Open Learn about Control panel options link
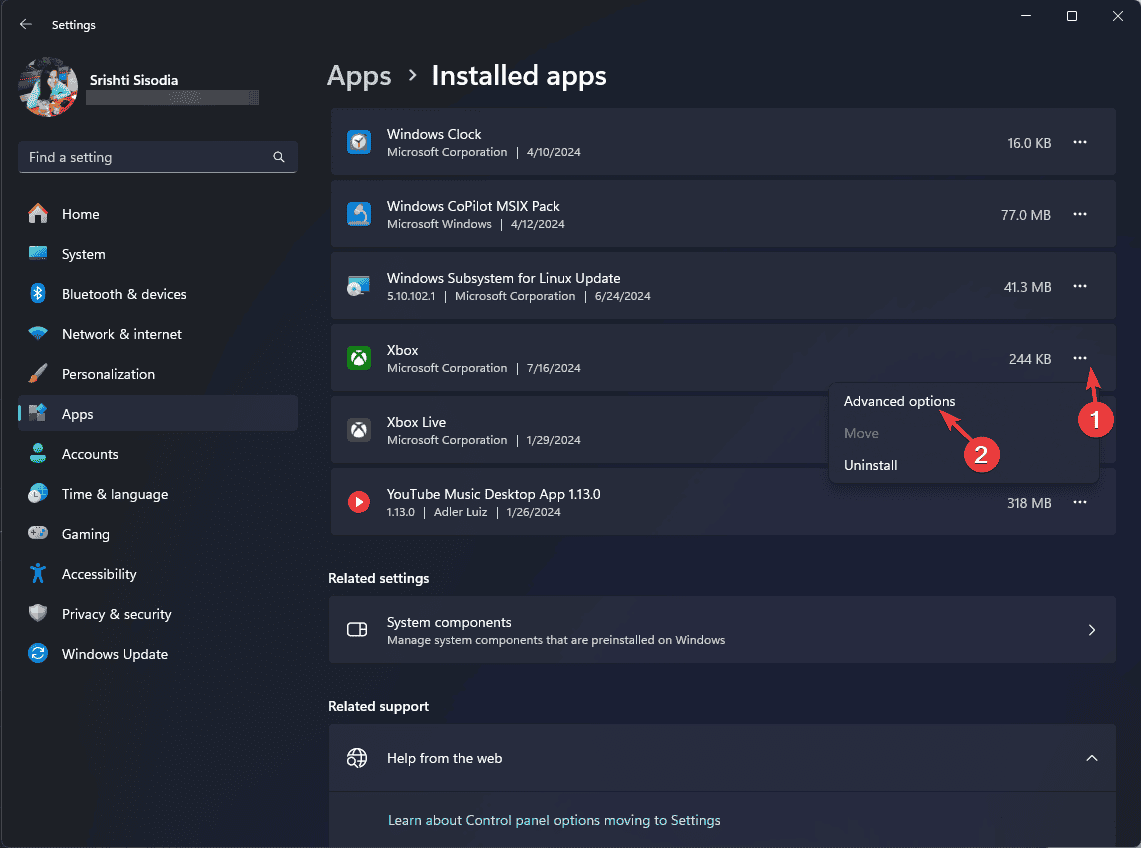Viewport: 1141px width, 848px height. (554, 820)
